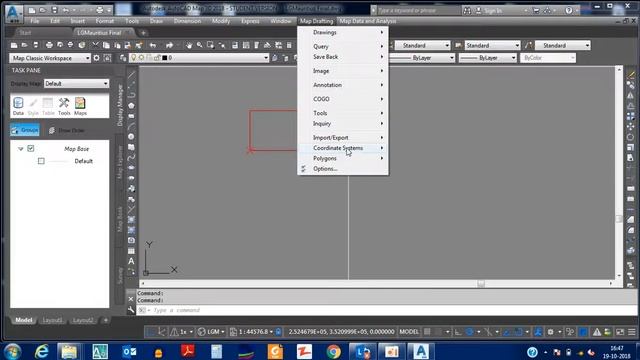Open the Map Data and Analysis menu
The height and width of the screenshot is (360, 640).
[368, 21]
